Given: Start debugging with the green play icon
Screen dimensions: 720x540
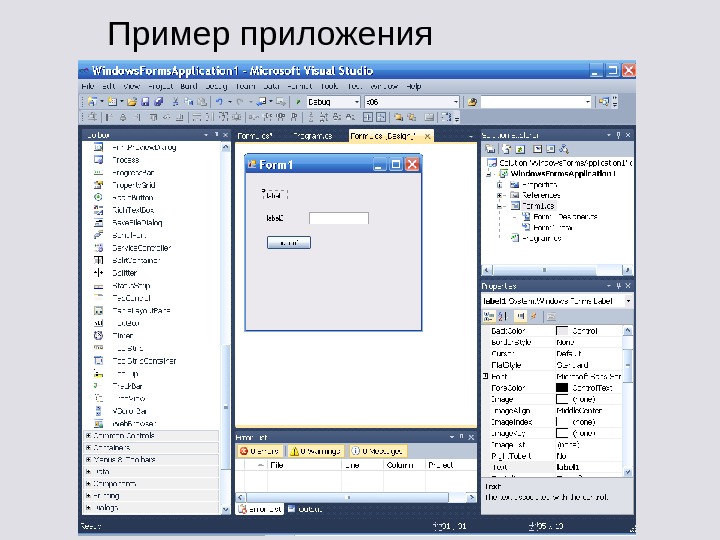Looking at the screenshot, I should tap(298, 102).
